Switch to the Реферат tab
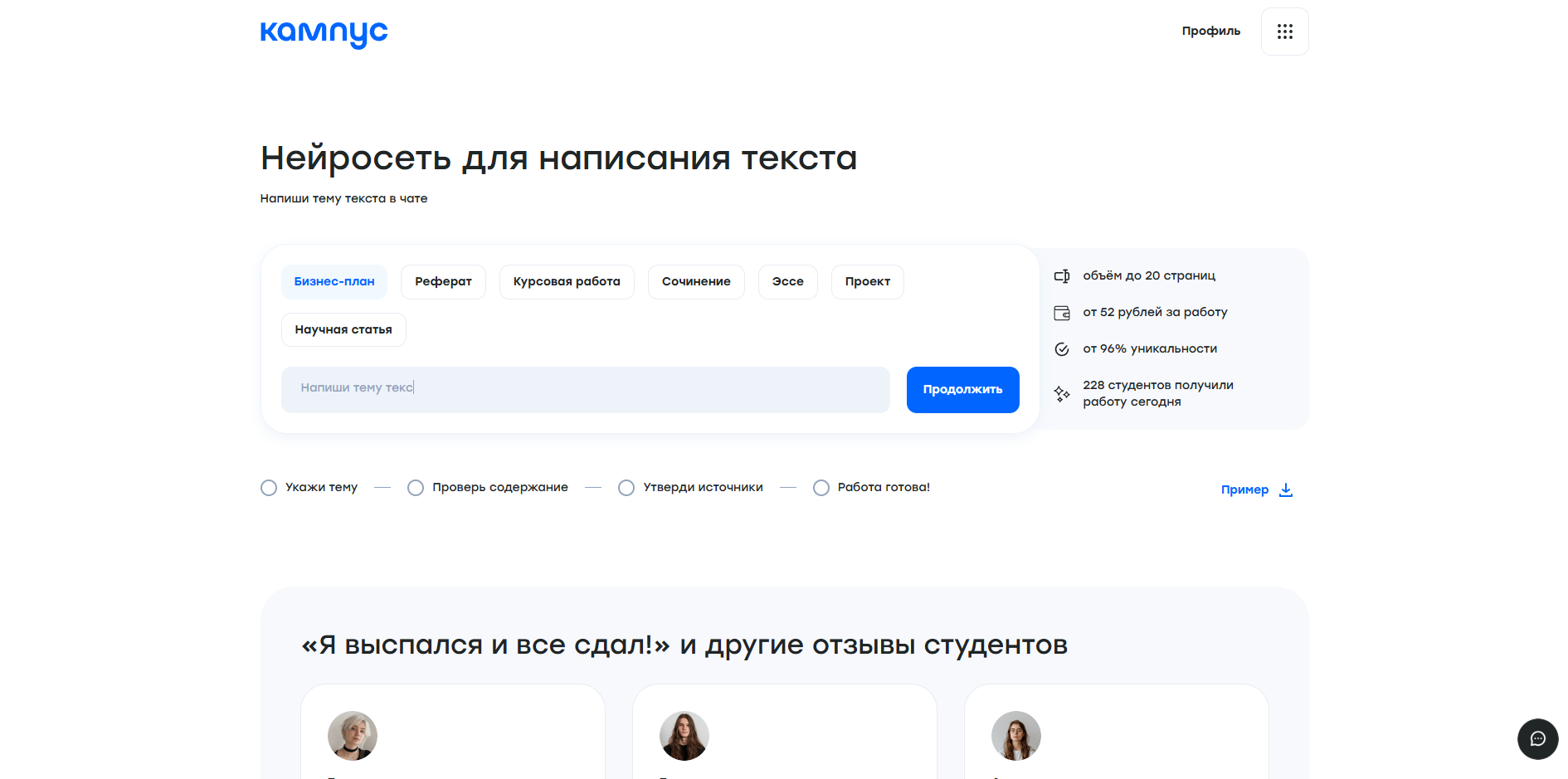1568x779 pixels. (x=443, y=282)
